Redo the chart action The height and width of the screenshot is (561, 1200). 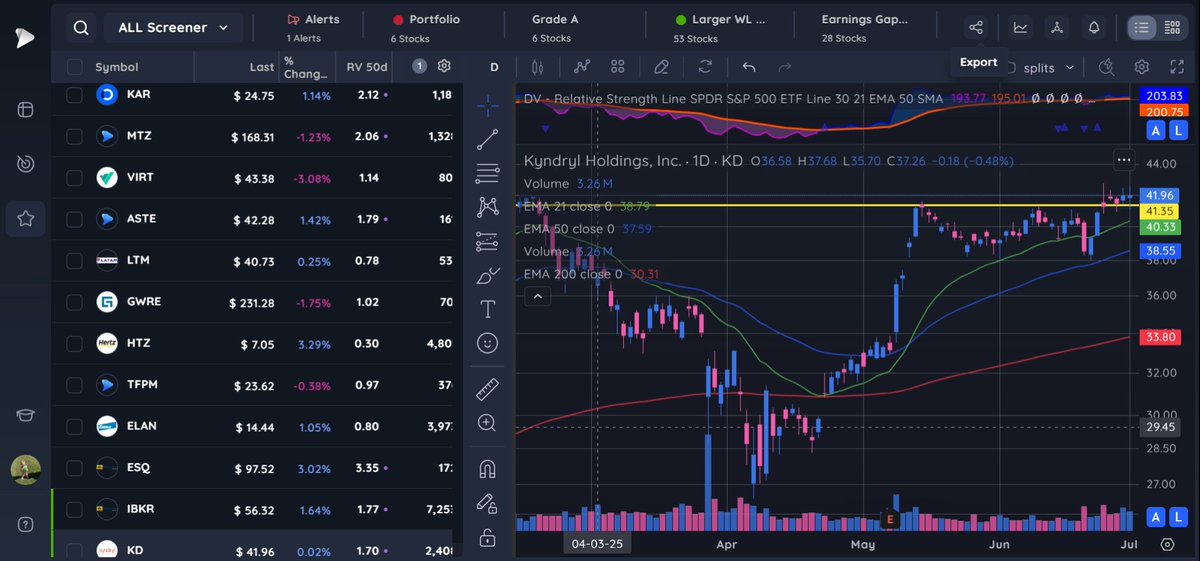click(785, 67)
